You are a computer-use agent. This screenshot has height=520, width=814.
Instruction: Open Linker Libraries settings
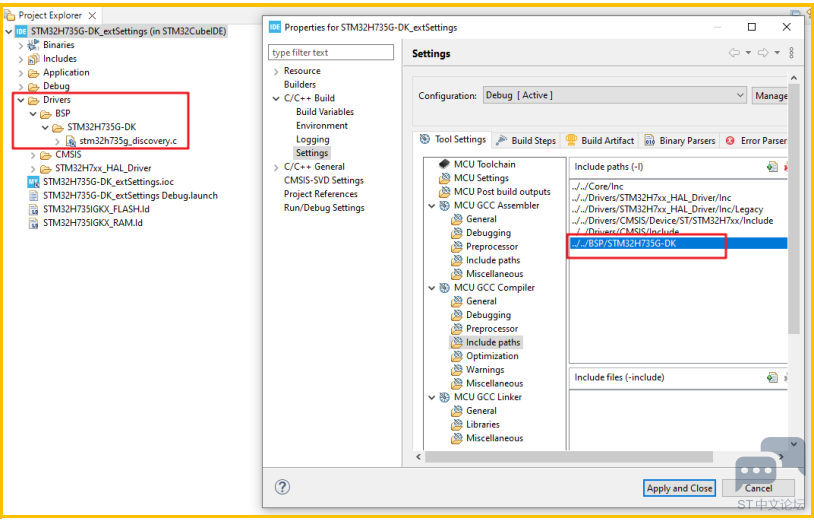483,425
